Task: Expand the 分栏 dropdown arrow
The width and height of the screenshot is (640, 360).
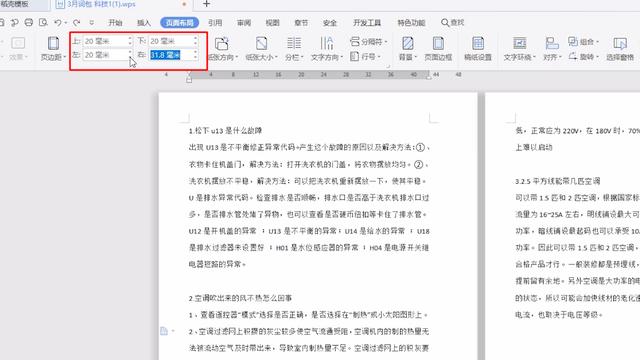Action: 302,58
